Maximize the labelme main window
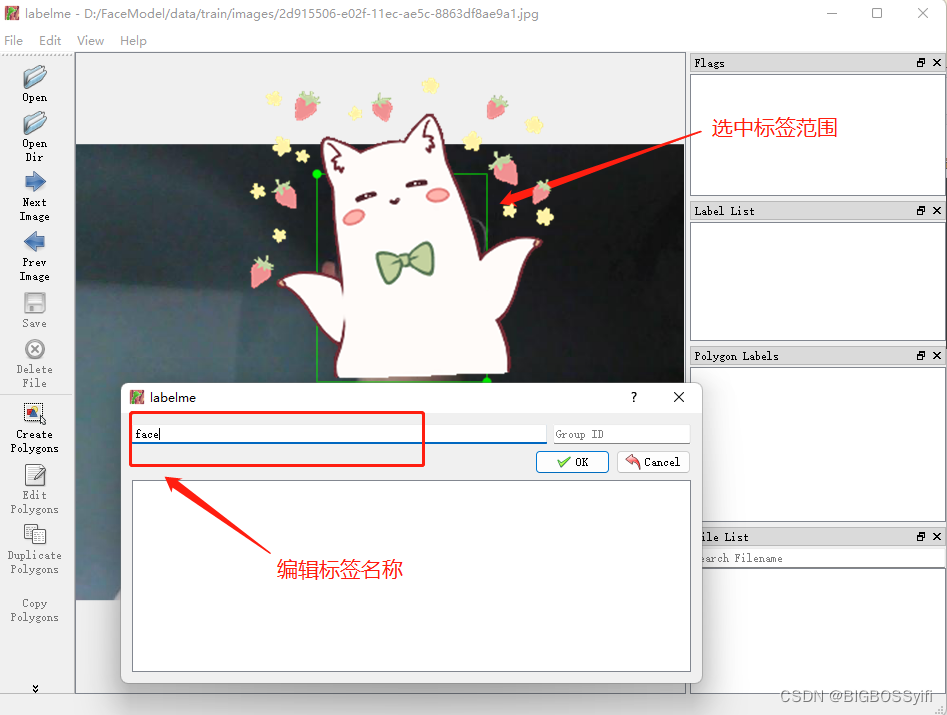 (877, 13)
